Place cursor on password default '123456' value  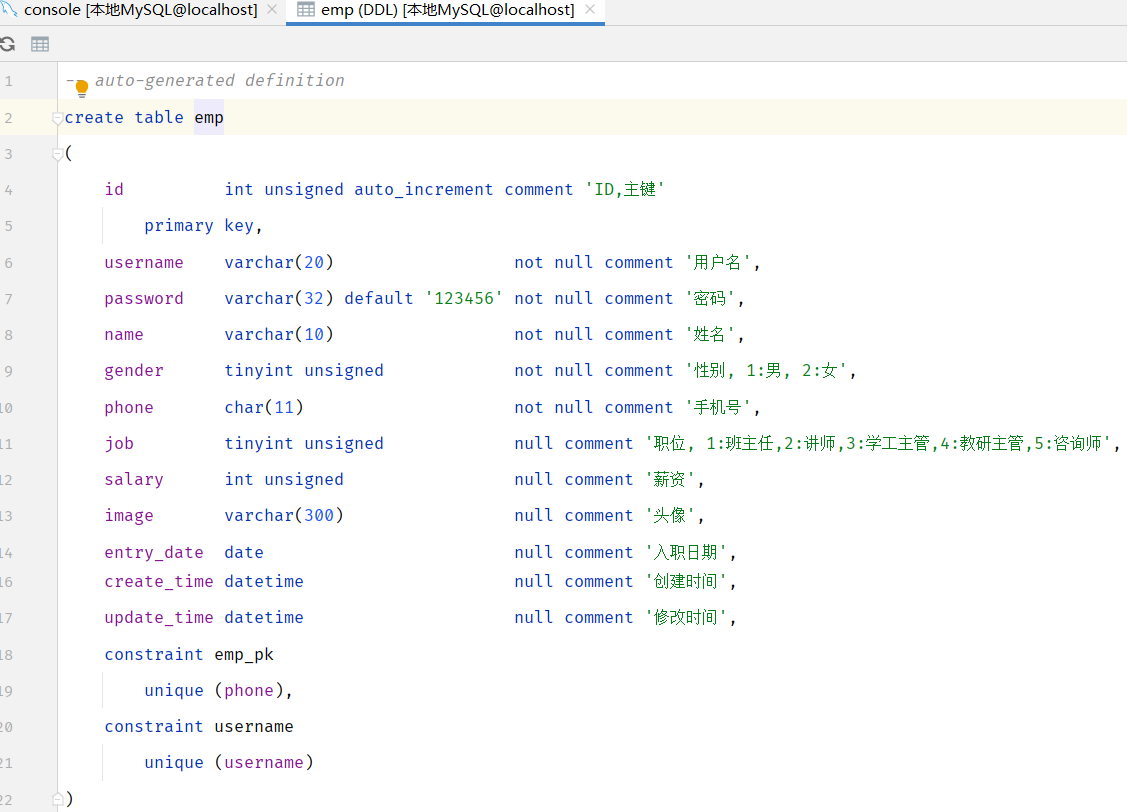(x=464, y=299)
